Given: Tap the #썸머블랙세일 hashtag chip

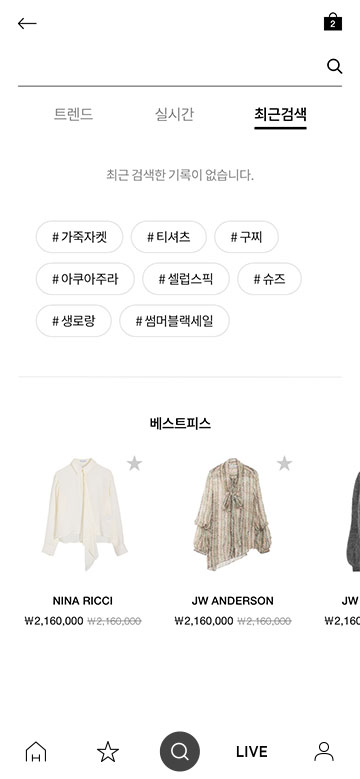Looking at the screenshot, I should click(x=174, y=321).
